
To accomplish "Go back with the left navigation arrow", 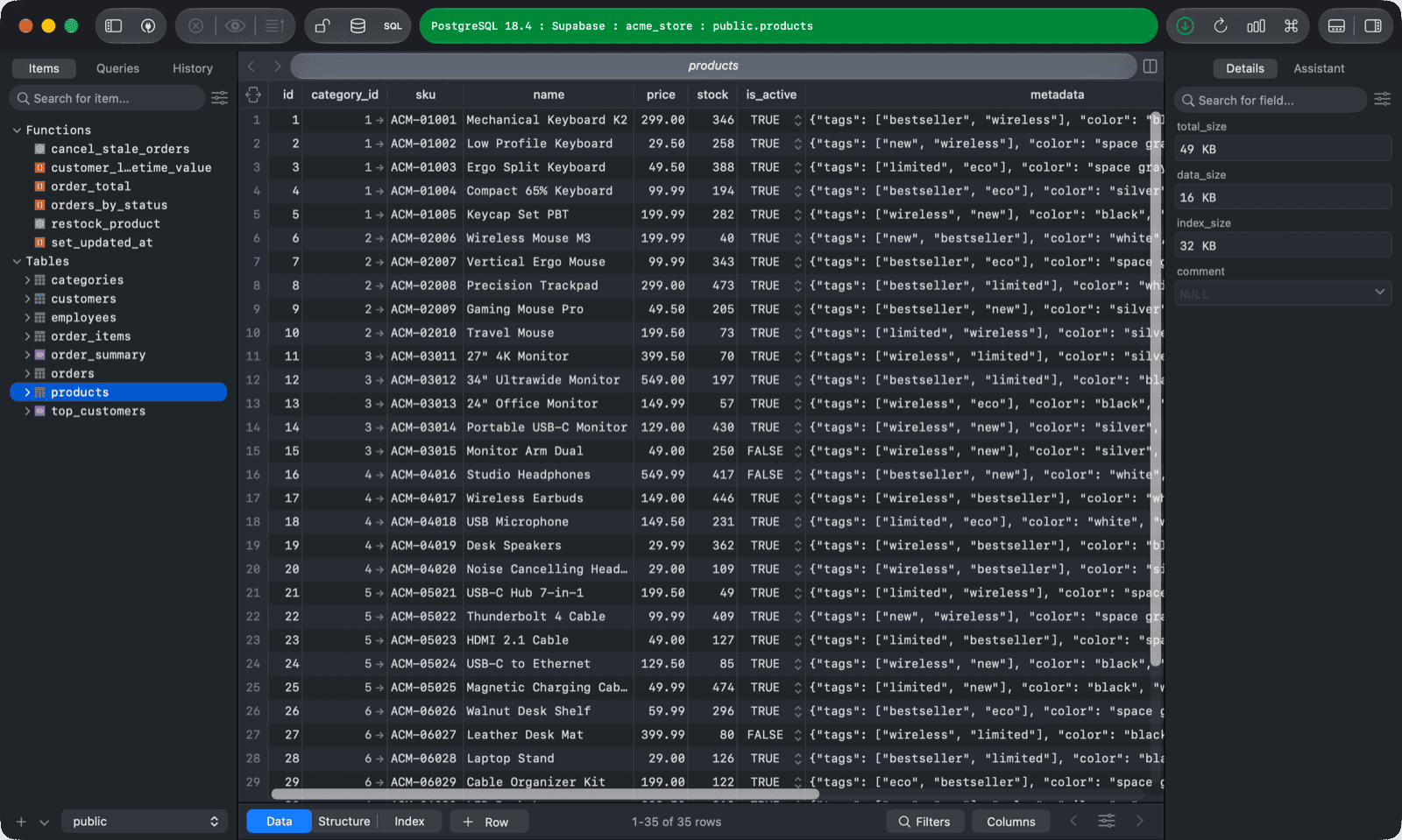I will (252, 66).
